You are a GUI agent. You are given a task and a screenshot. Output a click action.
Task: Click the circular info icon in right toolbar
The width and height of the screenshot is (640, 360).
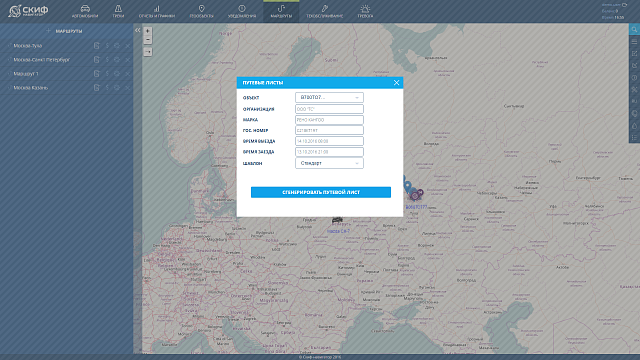tap(634, 78)
